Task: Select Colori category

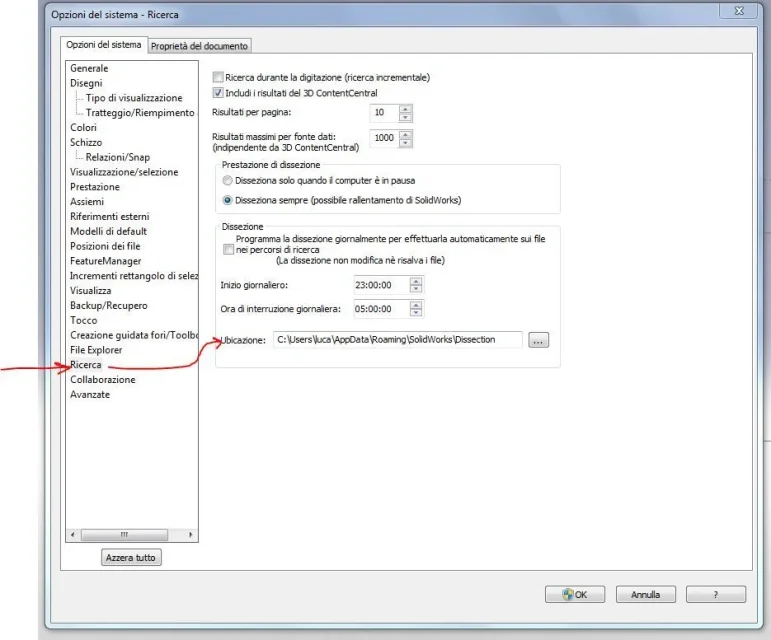Action: 83,127
